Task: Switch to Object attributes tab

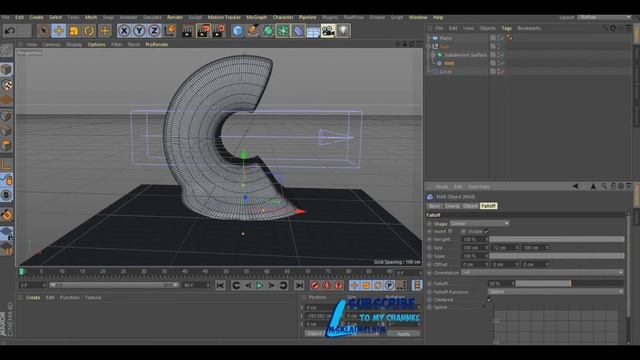Action: coord(470,206)
